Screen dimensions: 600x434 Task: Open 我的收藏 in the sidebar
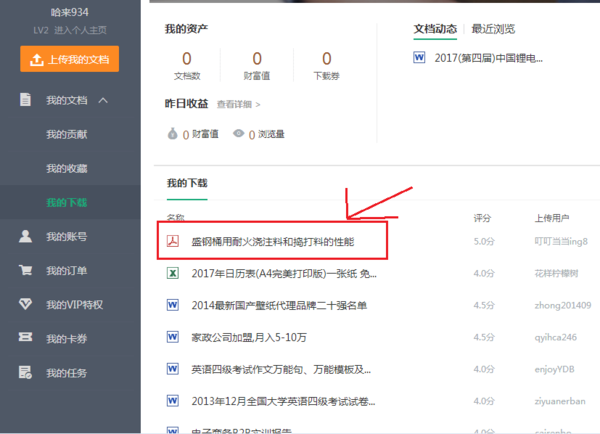coord(67,168)
